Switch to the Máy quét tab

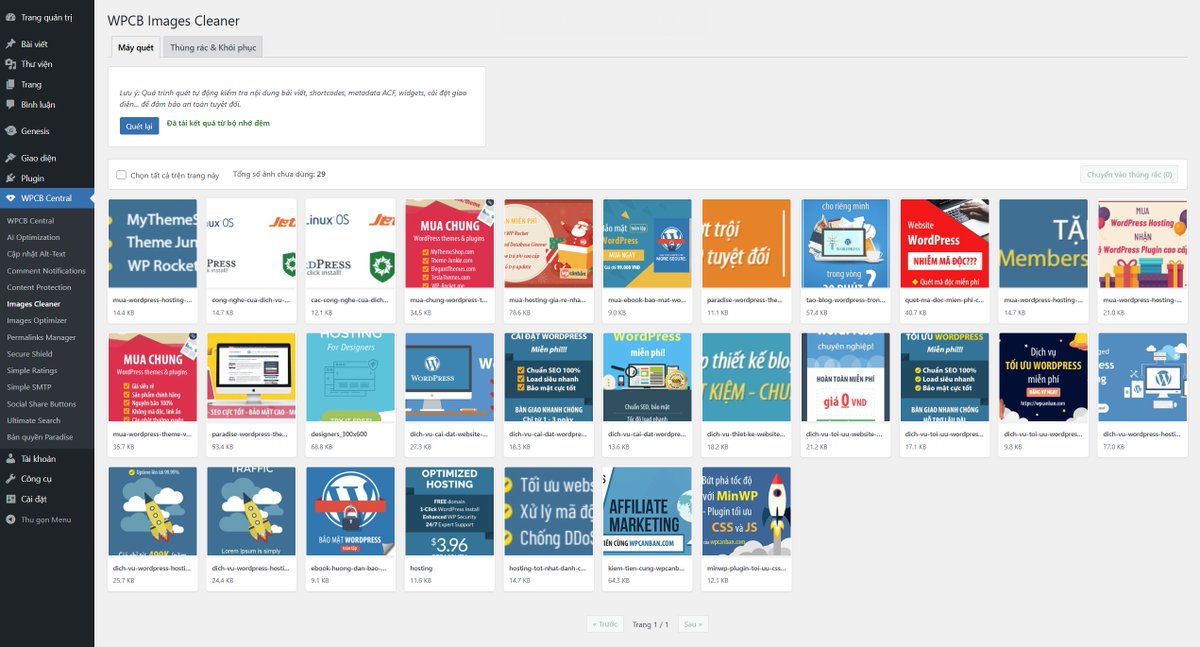[x=135, y=47]
